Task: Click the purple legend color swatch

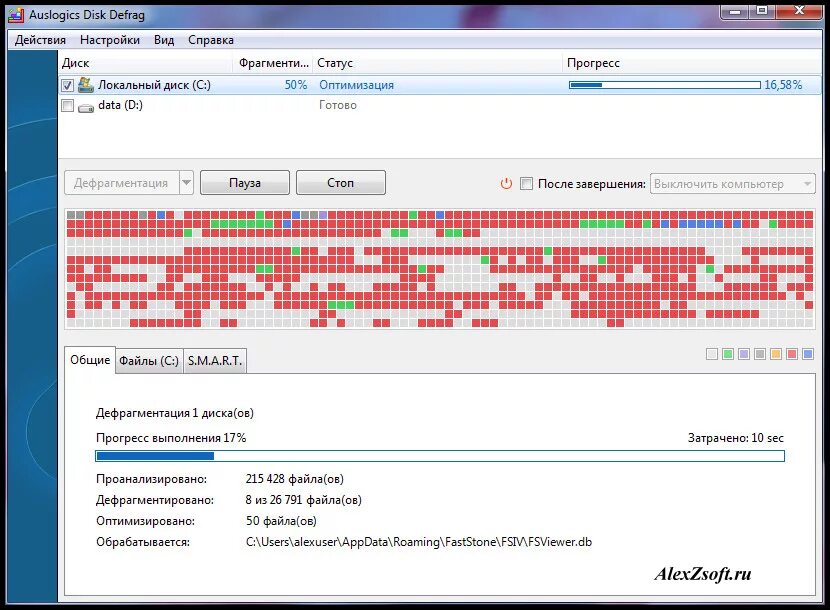Action: point(744,354)
